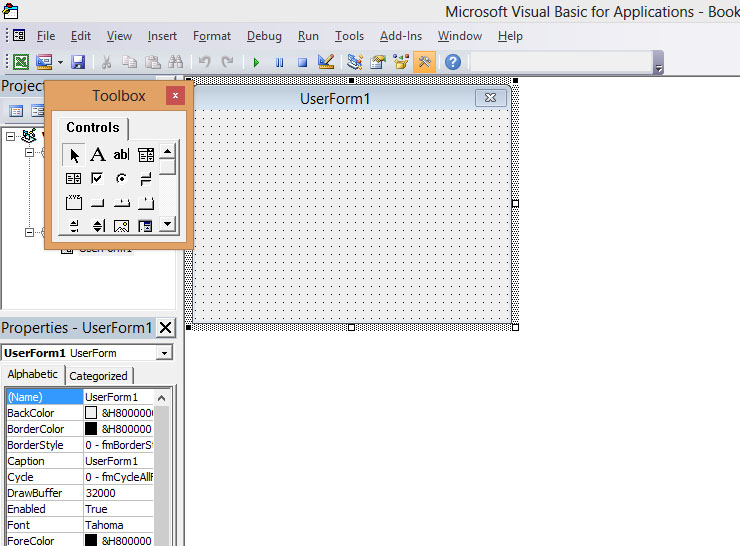
Task: Click the BackColor color swatch value
Action: coord(91,413)
